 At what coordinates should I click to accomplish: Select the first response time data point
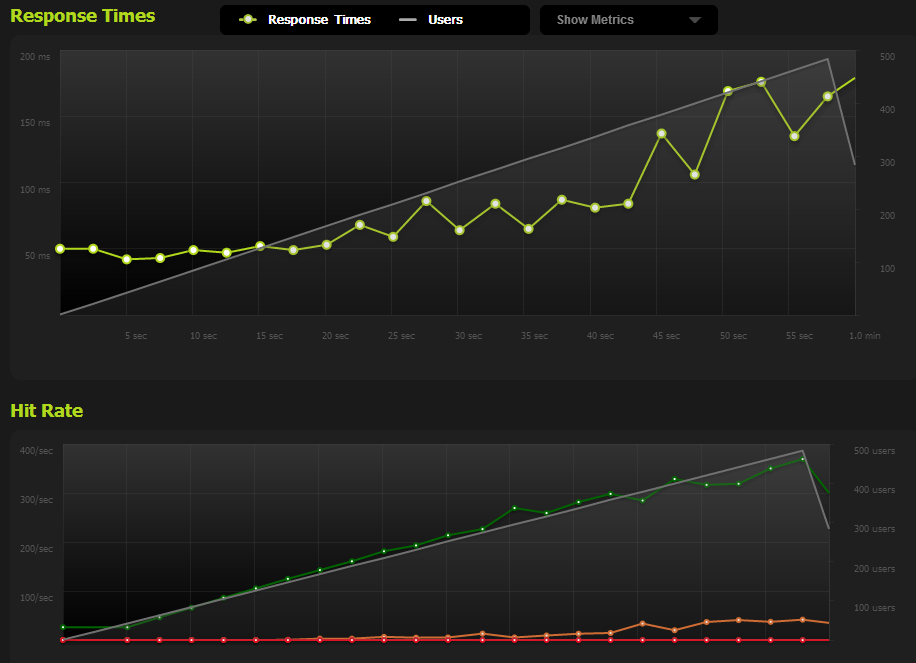60,249
